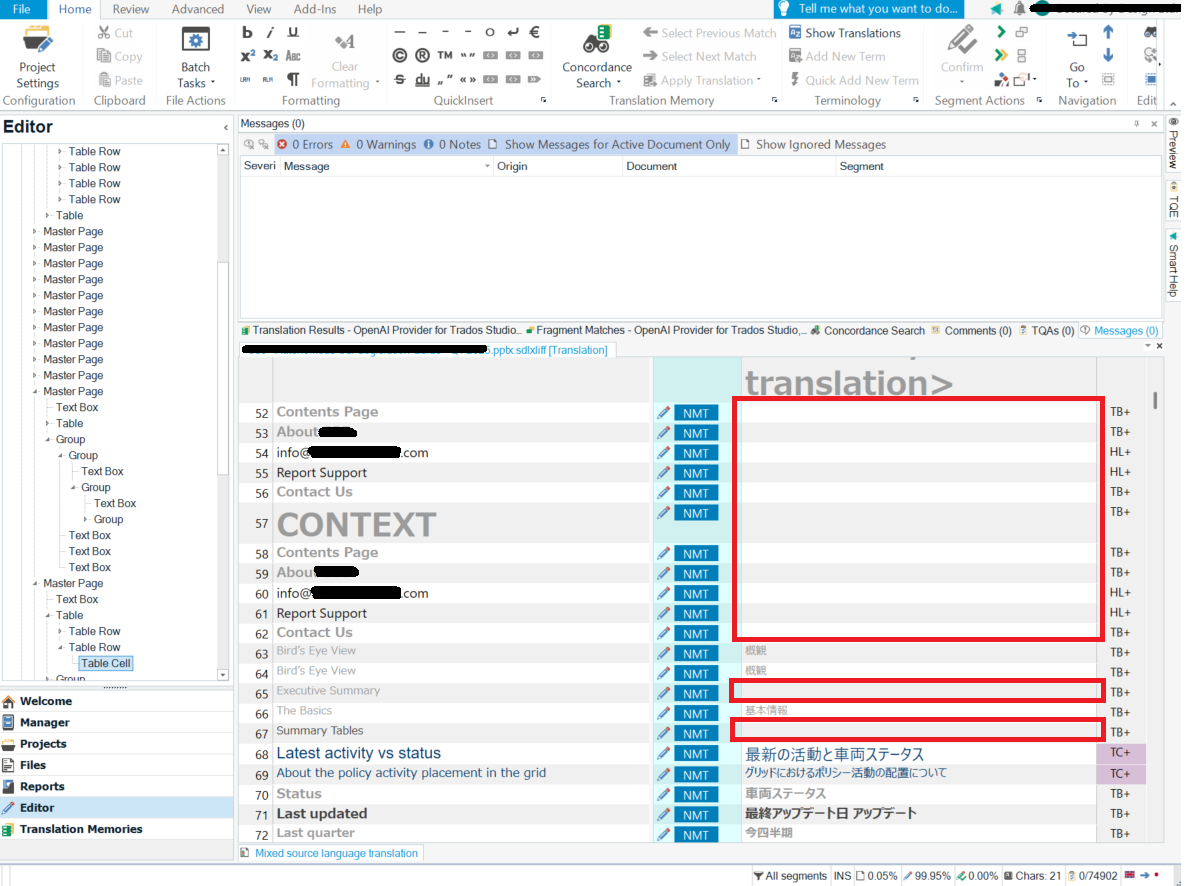1199x886 pixels.
Task: Apply underline formatting
Action: pyautogui.click(x=293, y=33)
